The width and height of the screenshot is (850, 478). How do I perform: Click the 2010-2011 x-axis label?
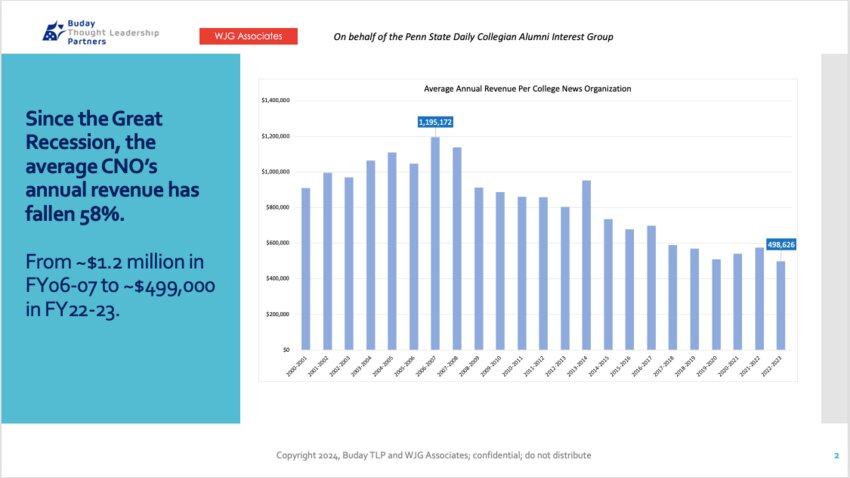click(x=513, y=366)
